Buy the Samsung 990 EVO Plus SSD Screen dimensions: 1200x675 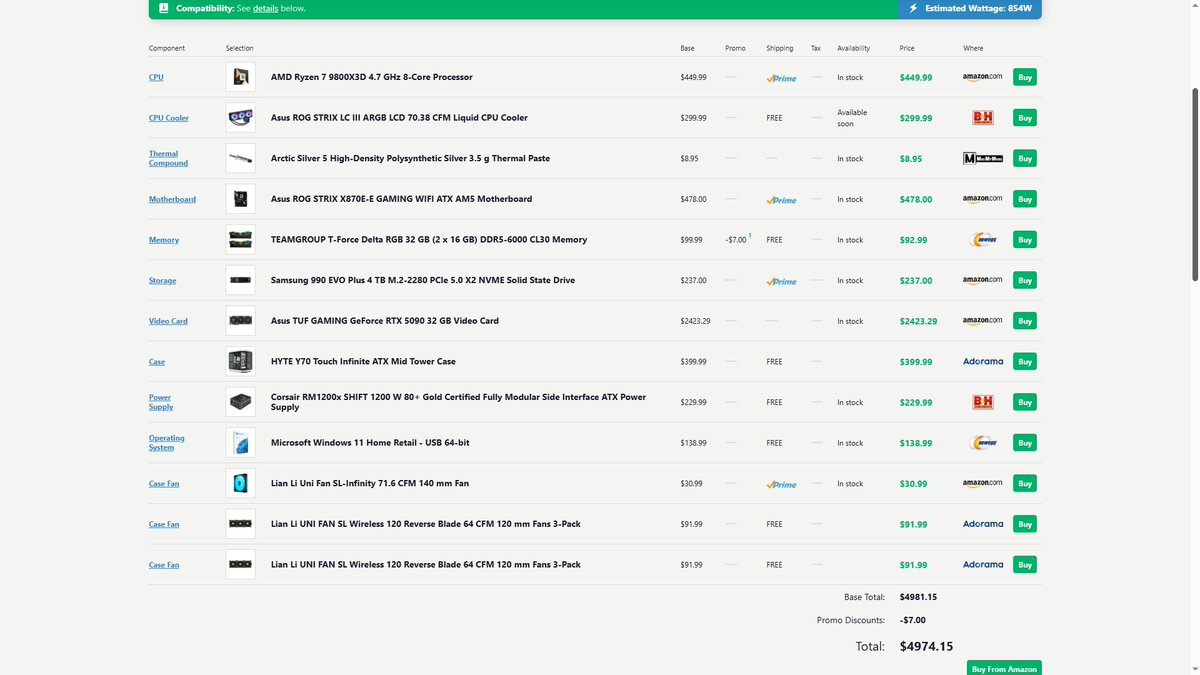pyautogui.click(x=1024, y=280)
